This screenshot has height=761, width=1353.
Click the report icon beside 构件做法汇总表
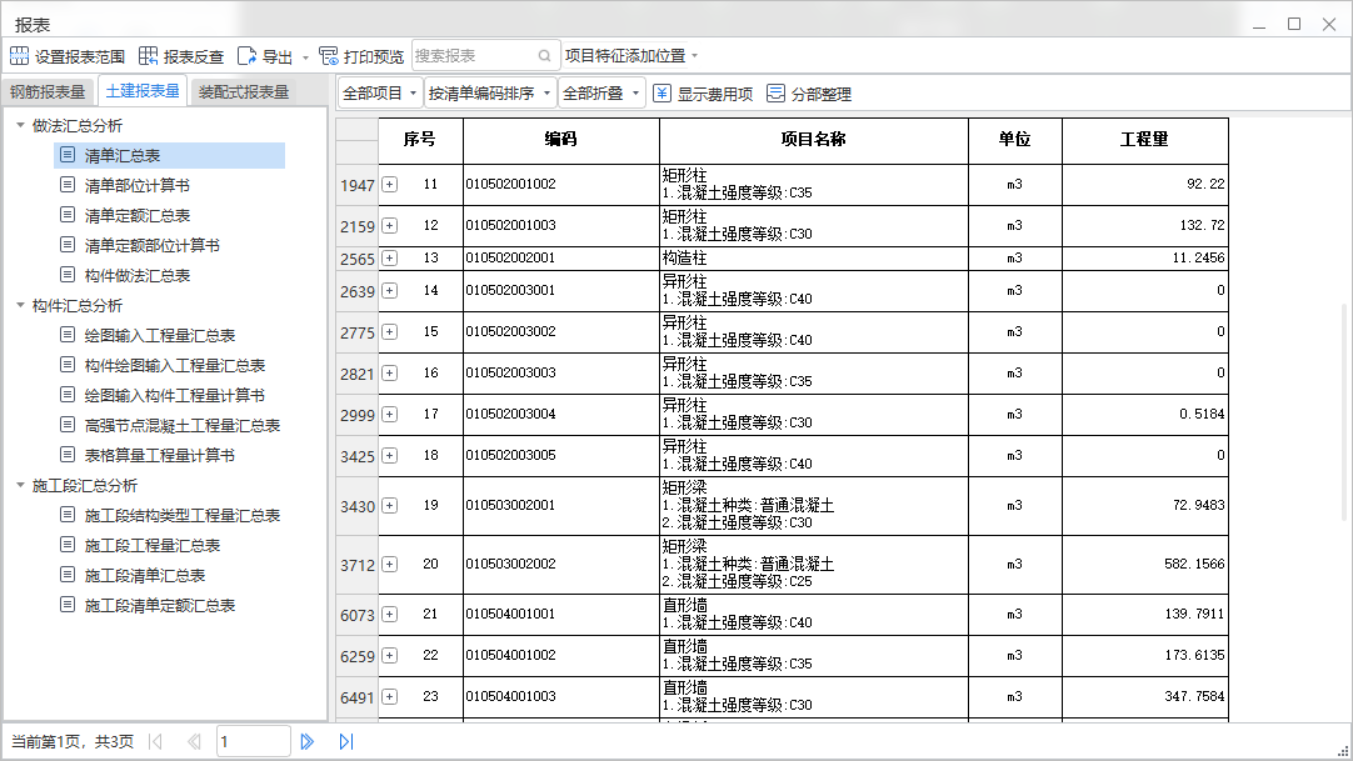pos(67,275)
